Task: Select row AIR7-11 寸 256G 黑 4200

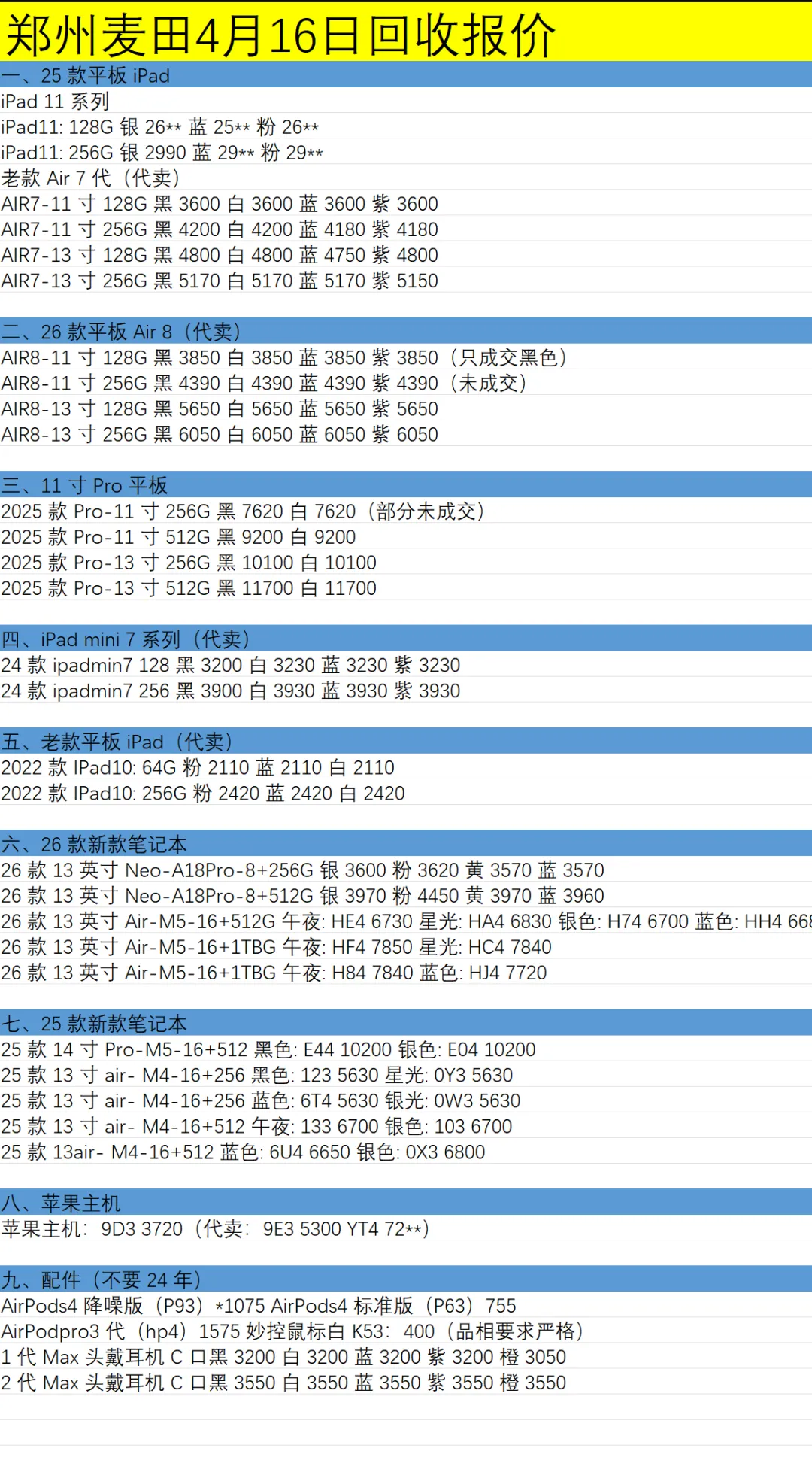Action: (406, 229)
